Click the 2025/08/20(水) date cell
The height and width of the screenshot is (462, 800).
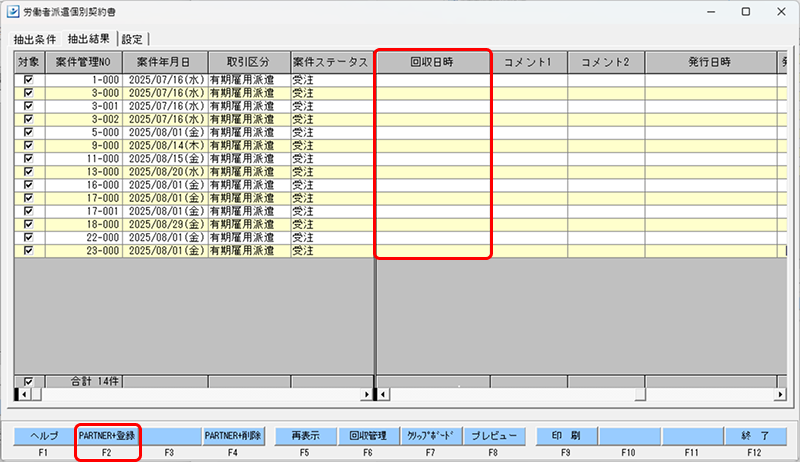[x=165, y=171]
